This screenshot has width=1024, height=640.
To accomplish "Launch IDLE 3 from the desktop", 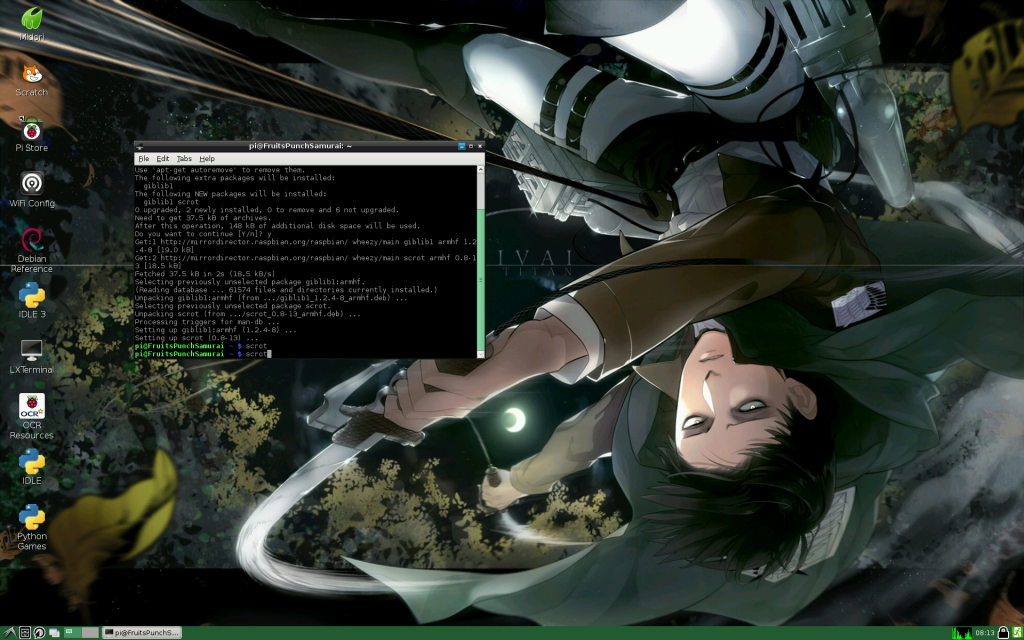I will tap(31, 301).
